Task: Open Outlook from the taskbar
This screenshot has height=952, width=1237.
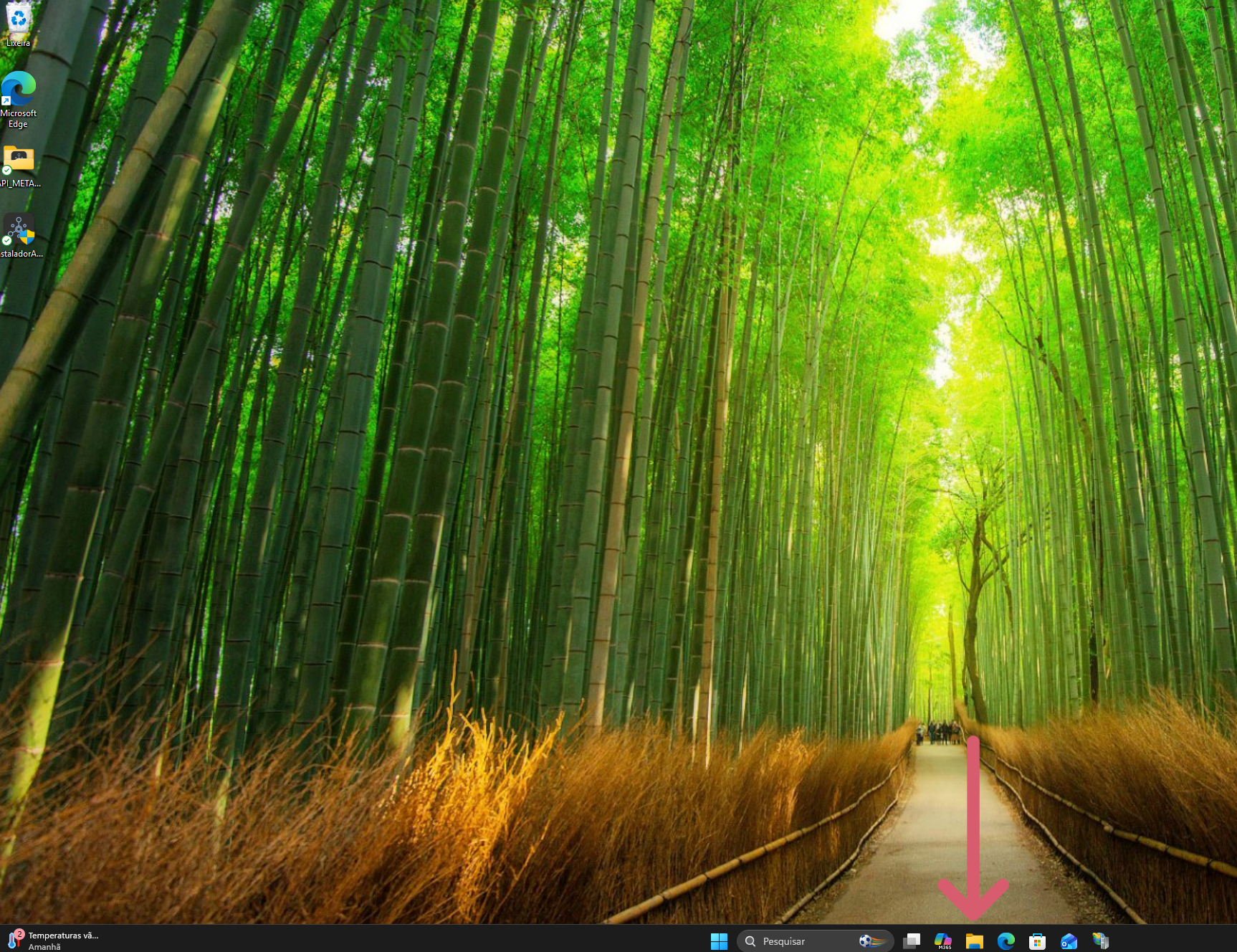Action: click(1069, 941)
